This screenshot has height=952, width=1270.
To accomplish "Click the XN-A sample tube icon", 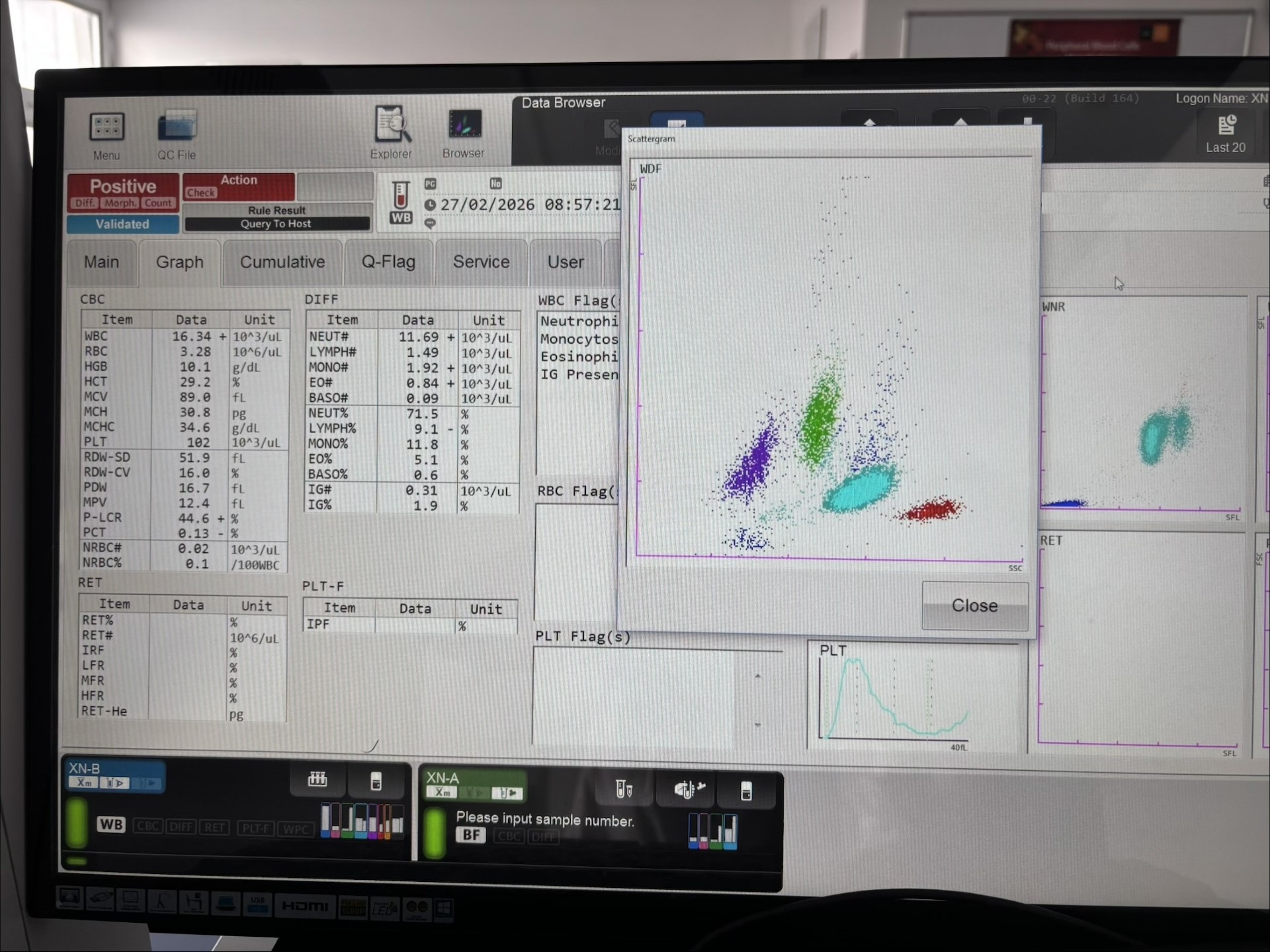I will click(x=624, y=789).
